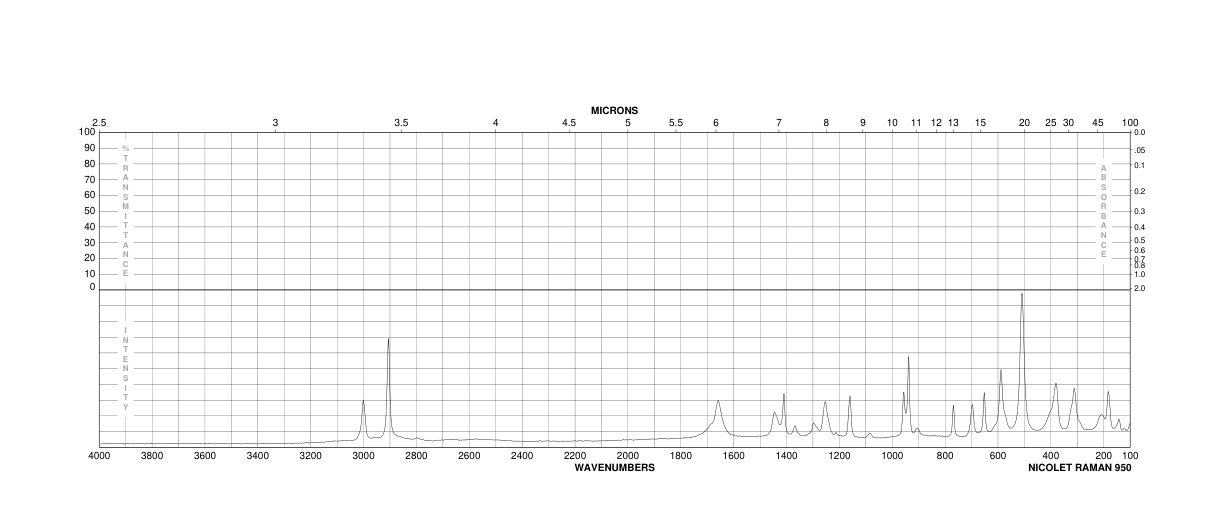The image size is (1224, 528).
Task: Select the 50 transmittance tick label
Action: (89, 210)
